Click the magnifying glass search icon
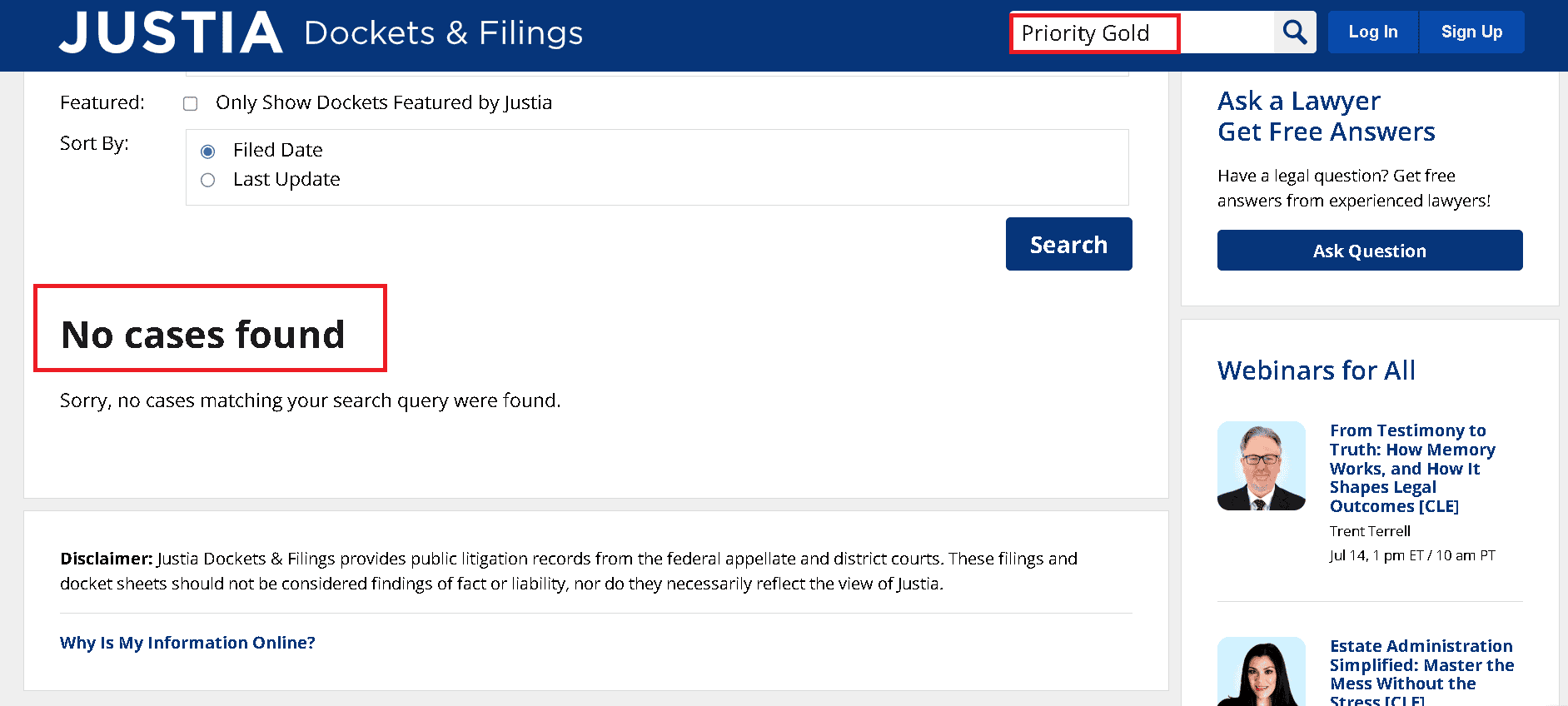The height and width of the screenshot is (706, 1568). tap(1295, 32)
